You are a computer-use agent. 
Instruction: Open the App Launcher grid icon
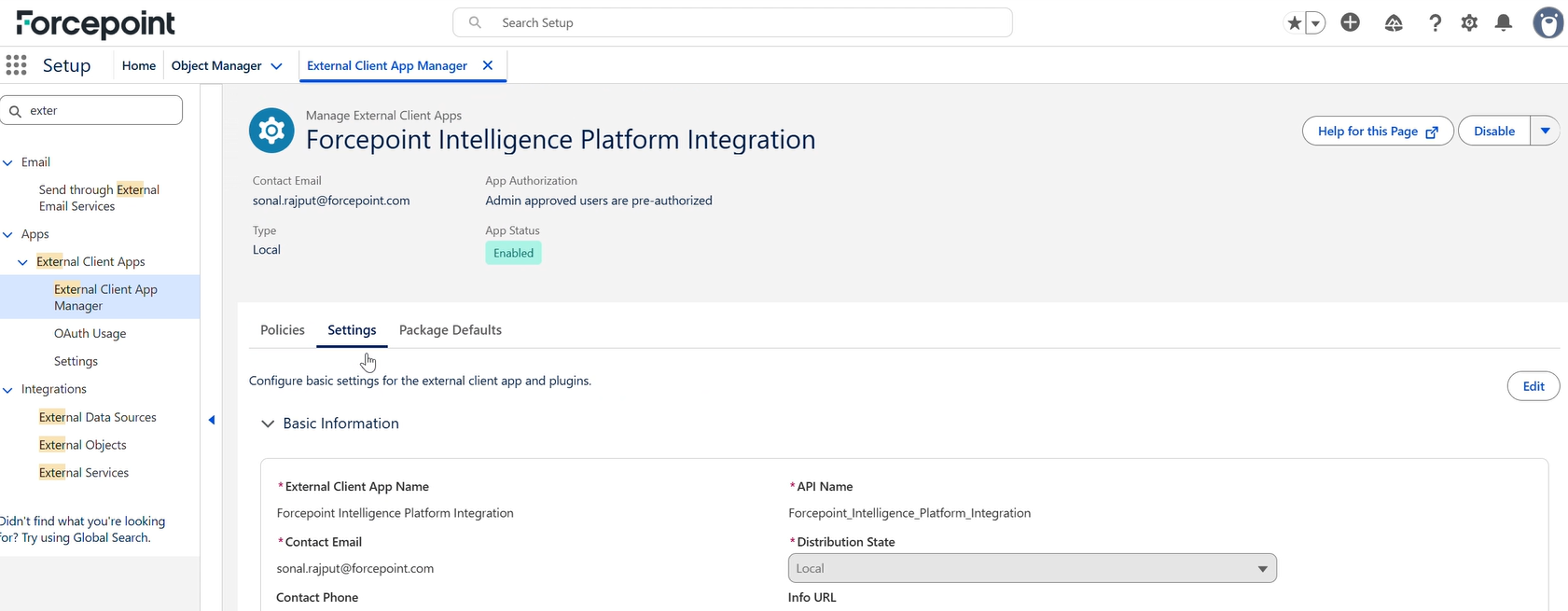pos(17,65)
